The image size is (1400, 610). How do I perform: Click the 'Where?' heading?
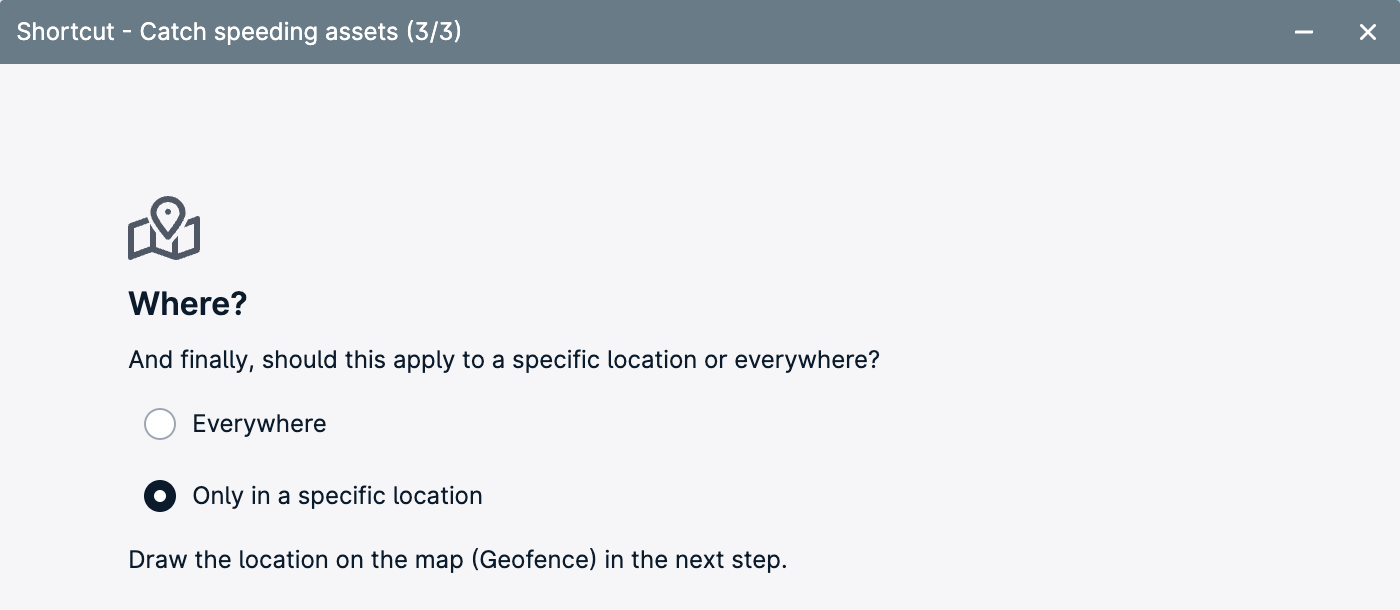click(188, 304)
